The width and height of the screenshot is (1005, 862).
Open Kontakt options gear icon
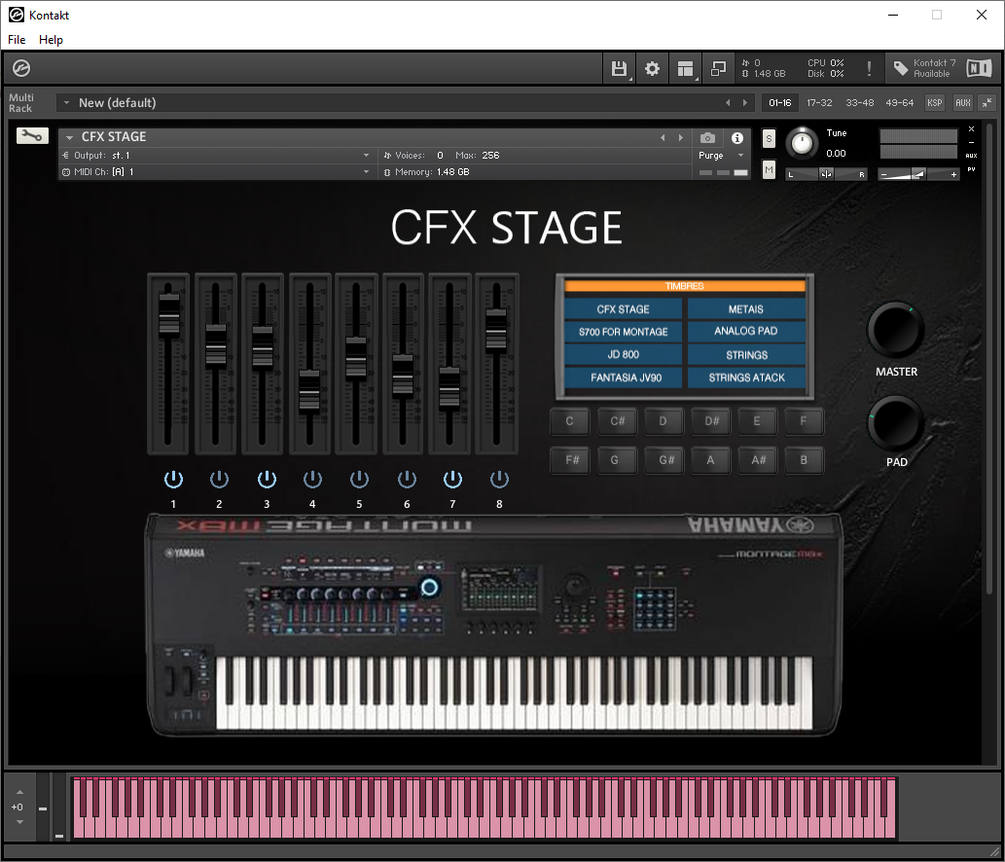652,69
